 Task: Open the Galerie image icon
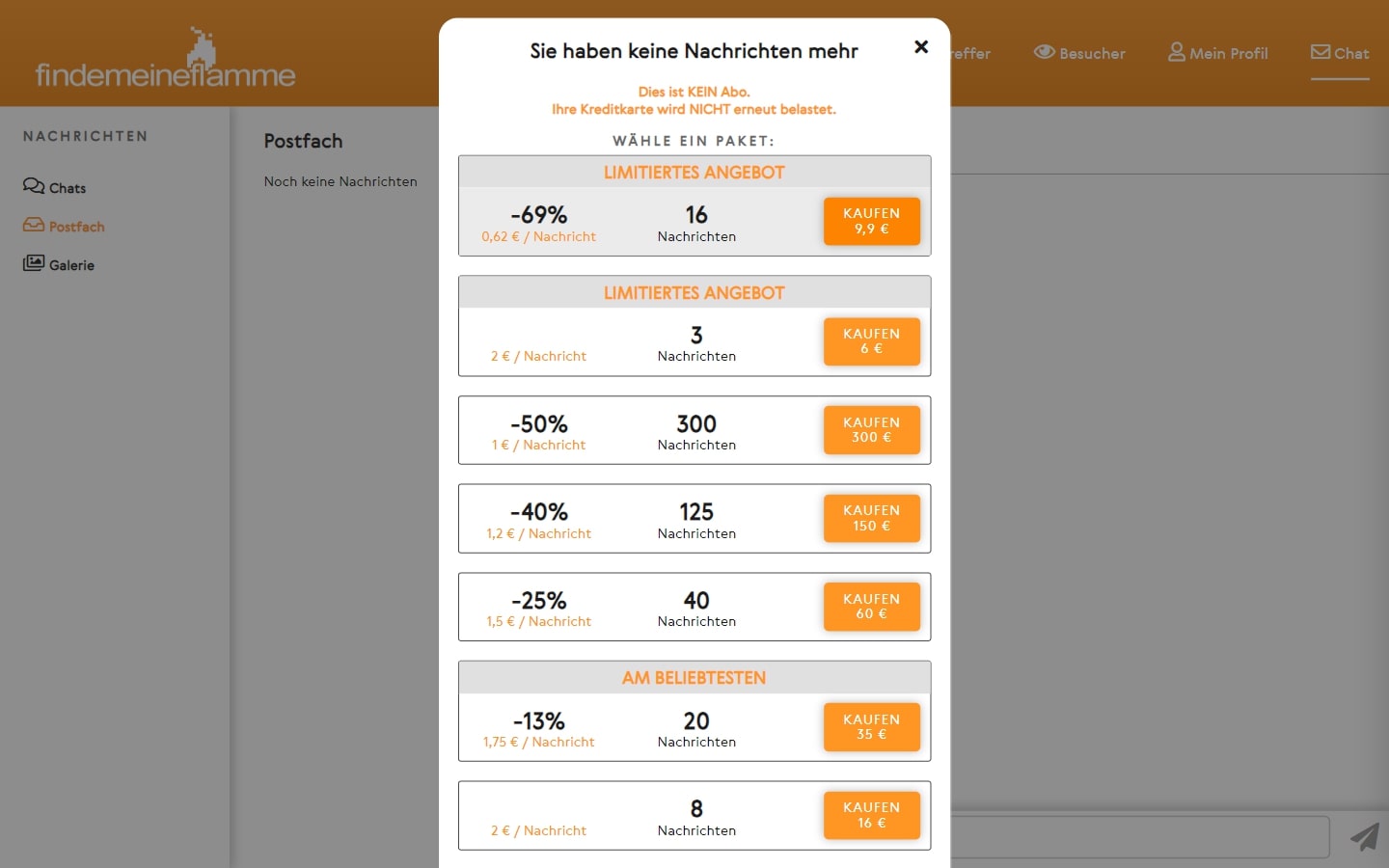pos(33,263)
